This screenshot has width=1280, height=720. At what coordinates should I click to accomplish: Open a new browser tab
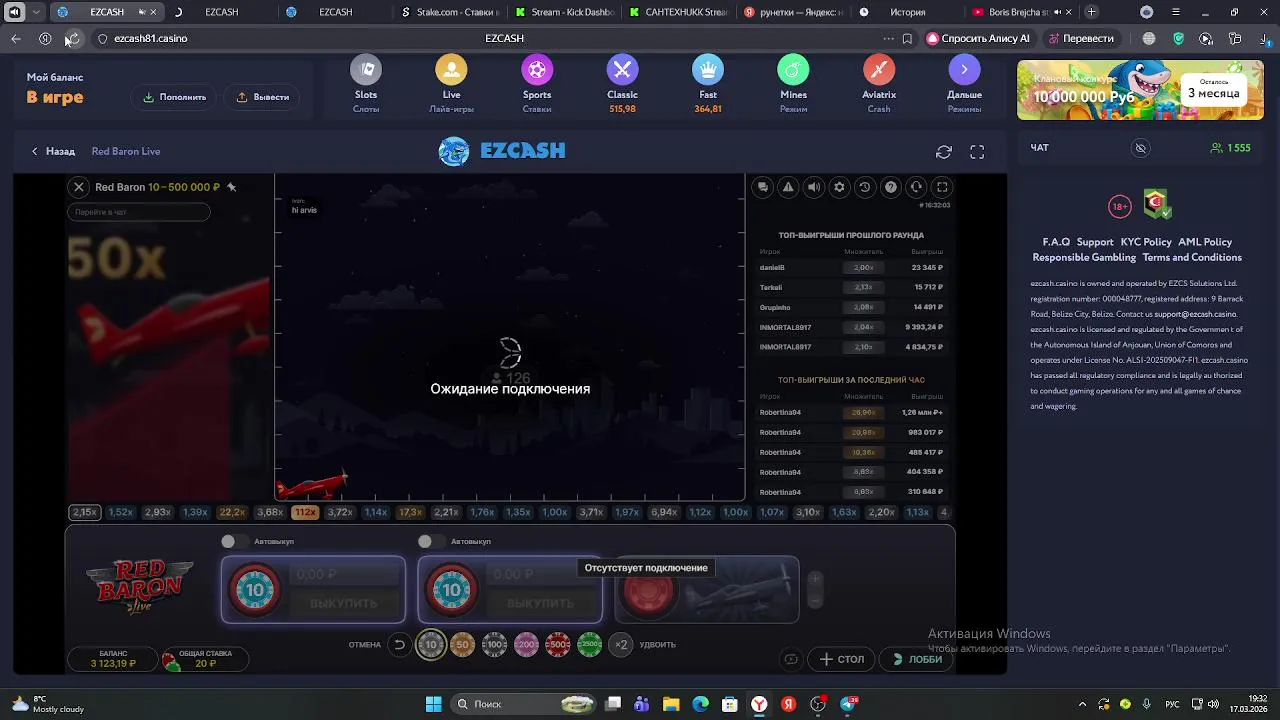(x=1091, y=12)
